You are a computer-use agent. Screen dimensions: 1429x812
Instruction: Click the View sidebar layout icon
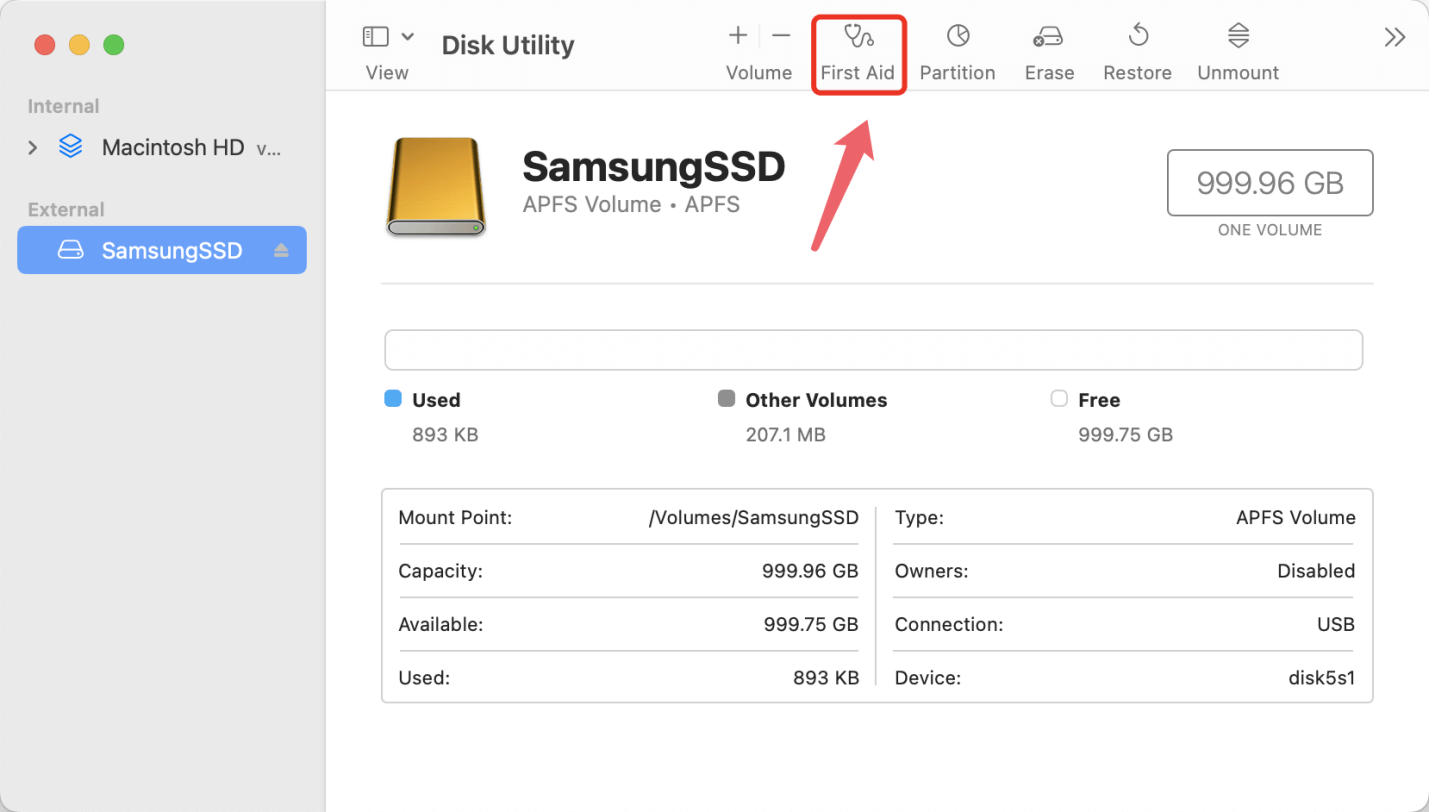[378, 36]
